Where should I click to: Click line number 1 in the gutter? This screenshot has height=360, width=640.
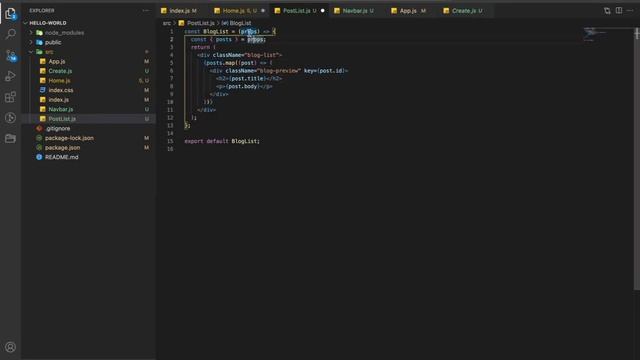171,31
